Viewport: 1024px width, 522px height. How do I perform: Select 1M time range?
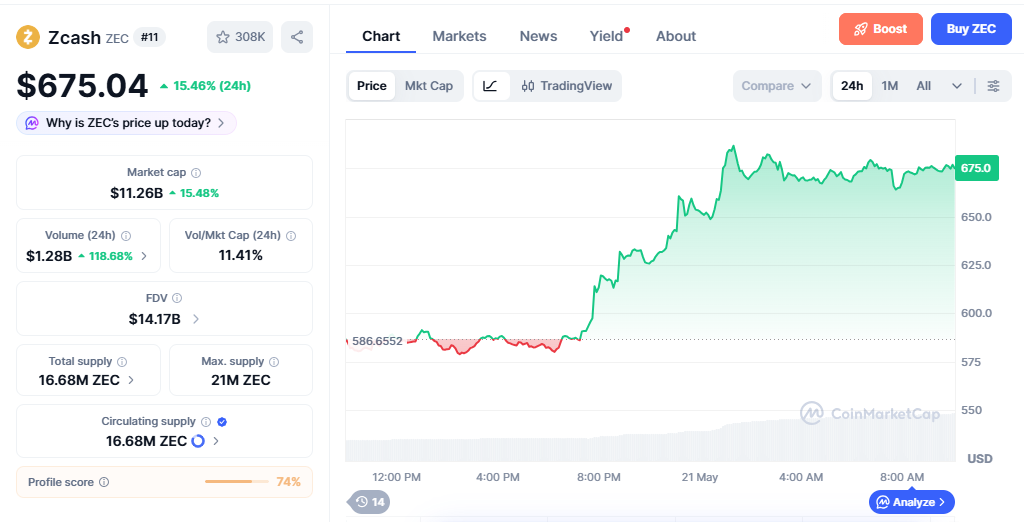point(889,86)
